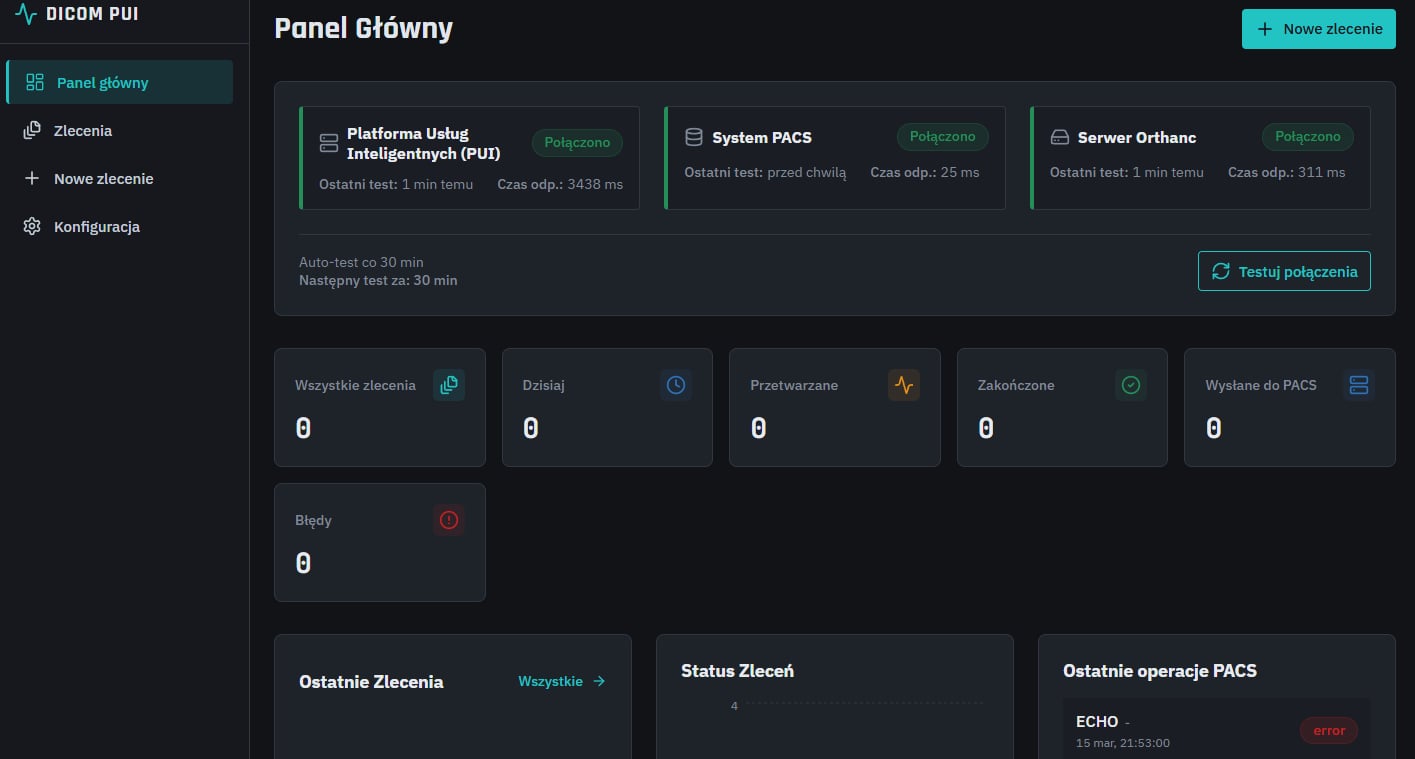
Task: Click the clock icon in Dzisiaj card
Action: (x=676, y=385)
